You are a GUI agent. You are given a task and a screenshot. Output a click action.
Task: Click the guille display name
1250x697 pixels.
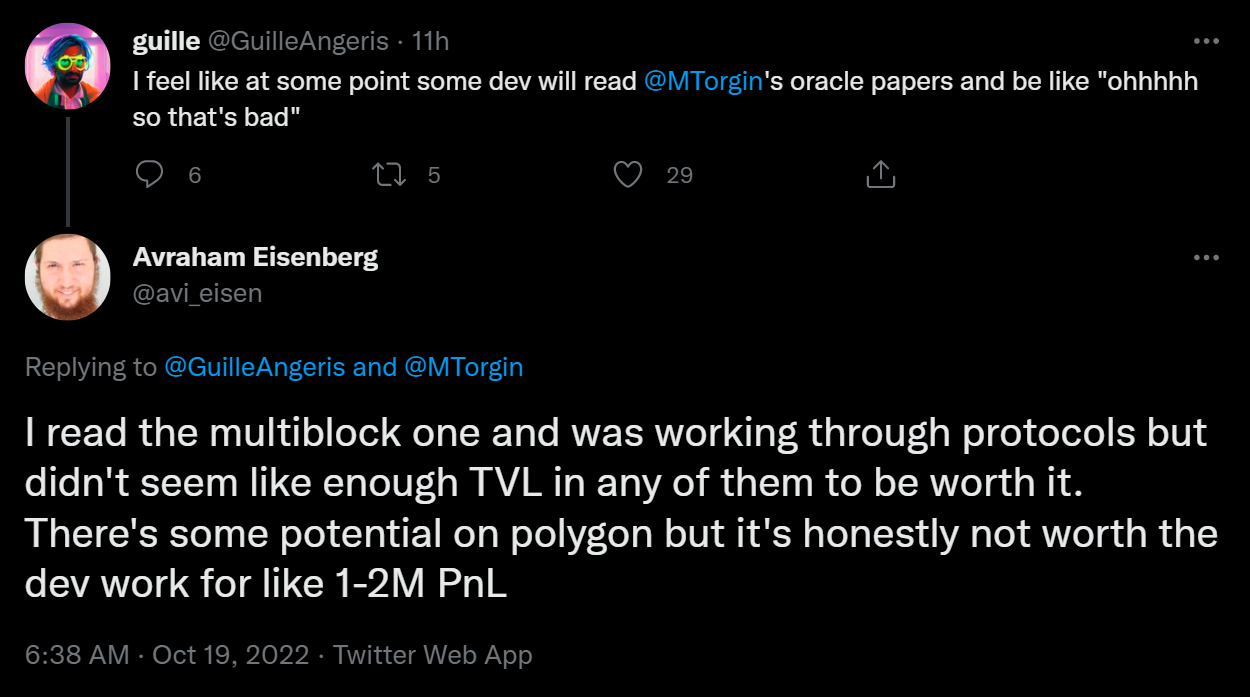point(166,41)
